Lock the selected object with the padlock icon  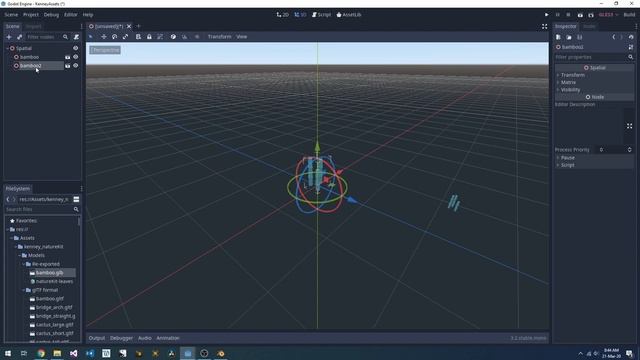click(x=149, y=37)
